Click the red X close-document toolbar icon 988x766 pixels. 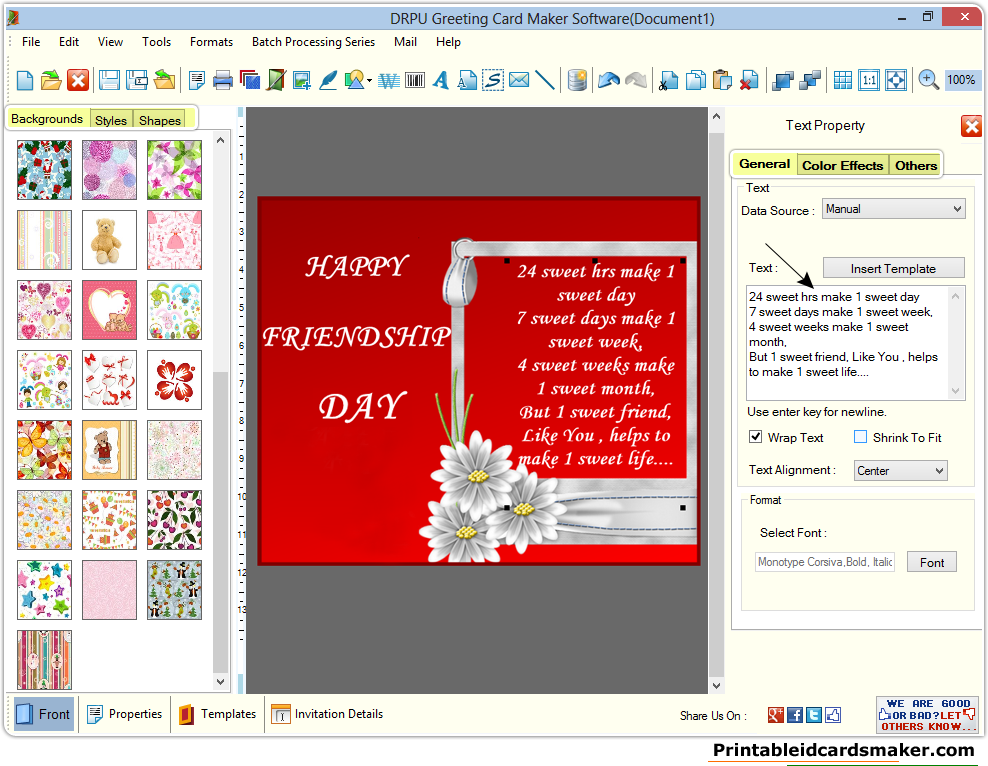point(78,80)
